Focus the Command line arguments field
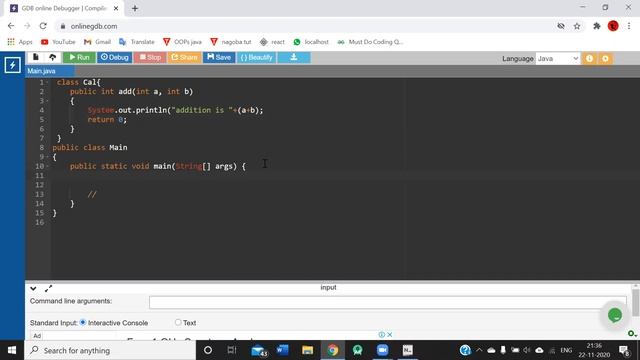Image resolution: width=640 pixels, height=360 pixels. (x=387, y=302)
